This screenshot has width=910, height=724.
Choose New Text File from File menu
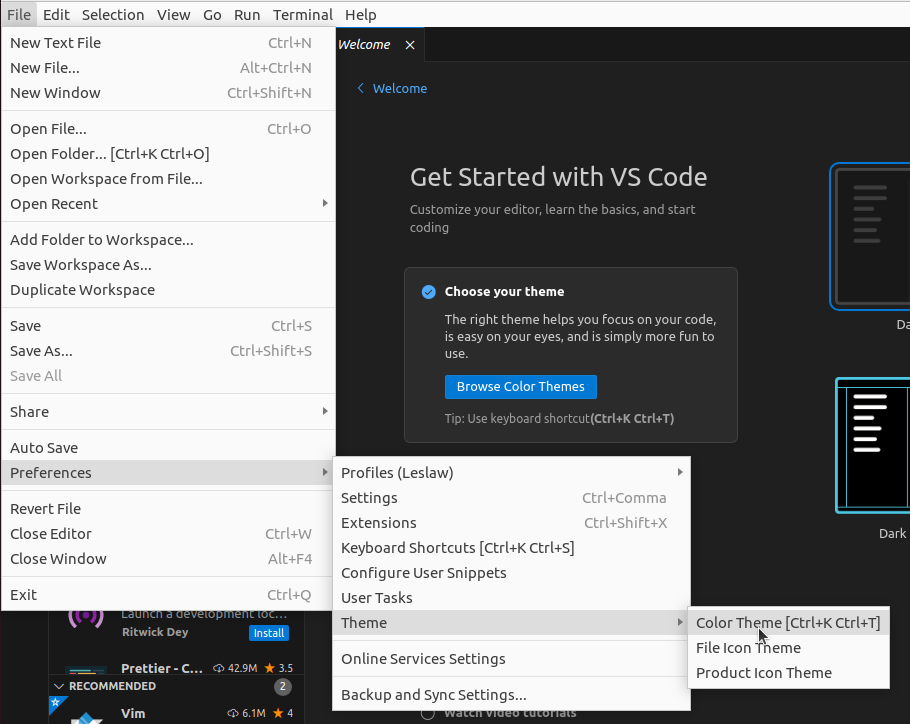[x=168, y=42]
